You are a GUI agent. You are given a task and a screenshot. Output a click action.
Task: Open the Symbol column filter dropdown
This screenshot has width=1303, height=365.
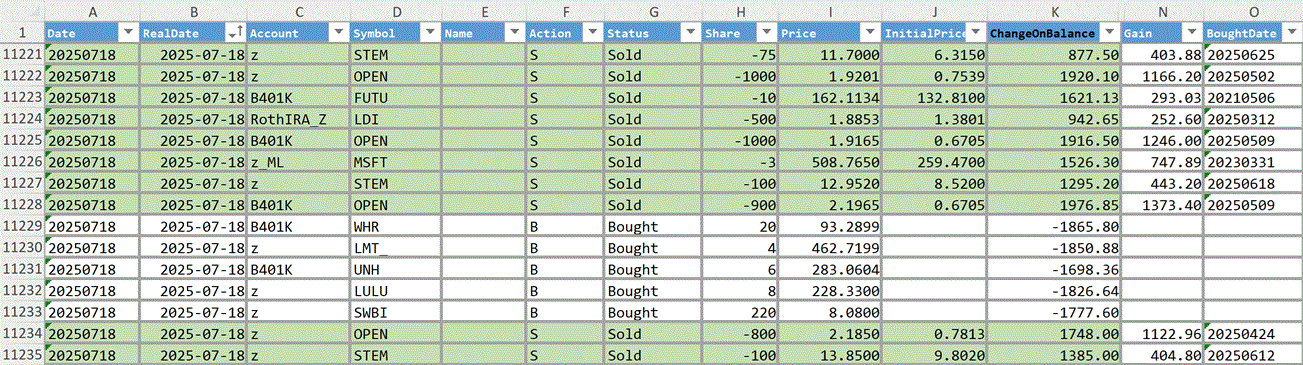428,33
